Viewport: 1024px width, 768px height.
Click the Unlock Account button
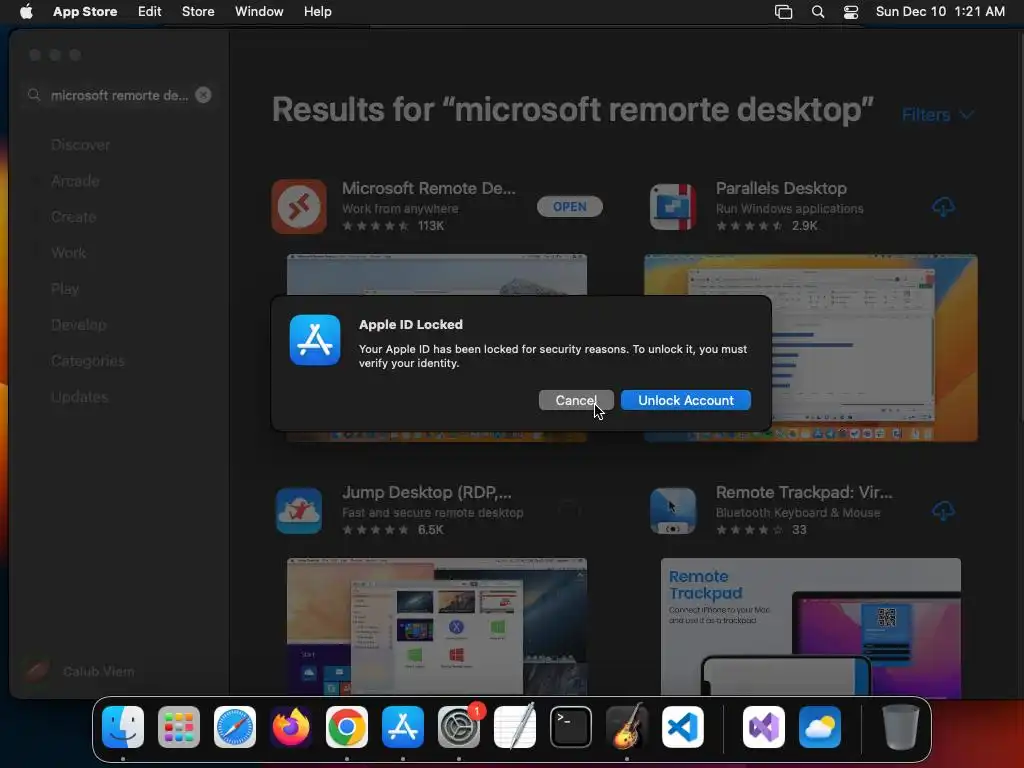pos(686,400)
